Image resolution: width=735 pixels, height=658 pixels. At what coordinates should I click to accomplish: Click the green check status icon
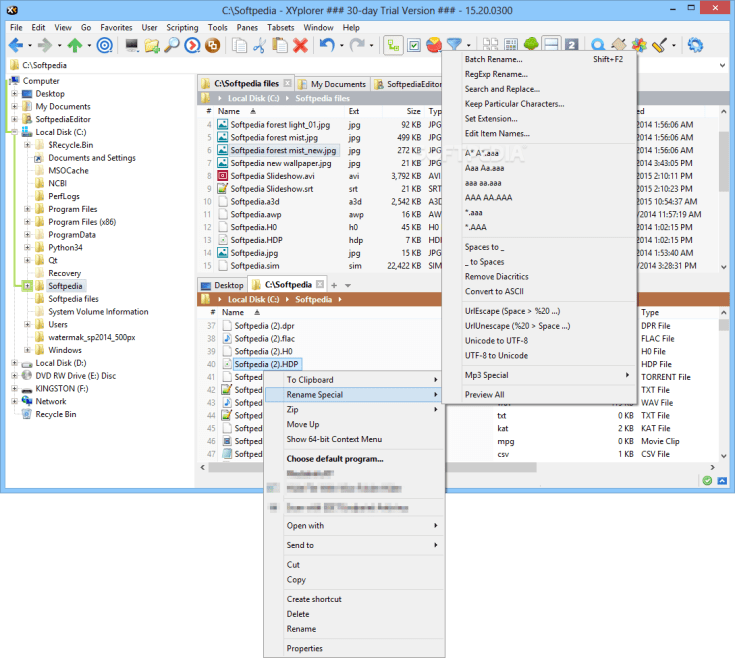707,480
